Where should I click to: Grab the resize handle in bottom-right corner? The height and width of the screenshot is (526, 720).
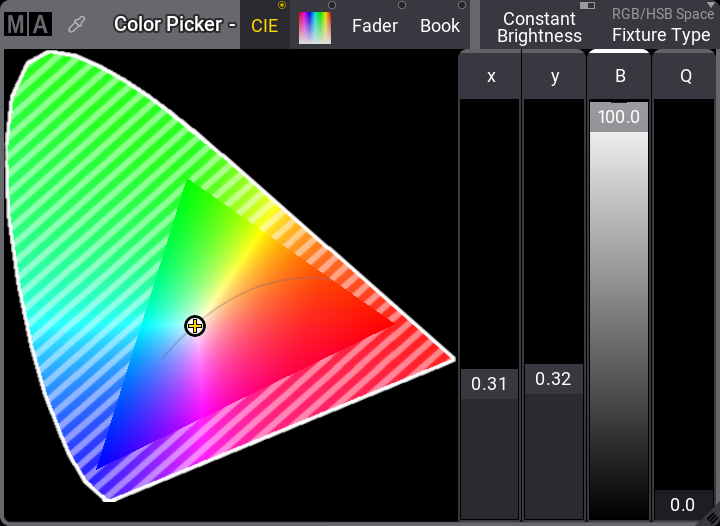click(x=710, y=516)
